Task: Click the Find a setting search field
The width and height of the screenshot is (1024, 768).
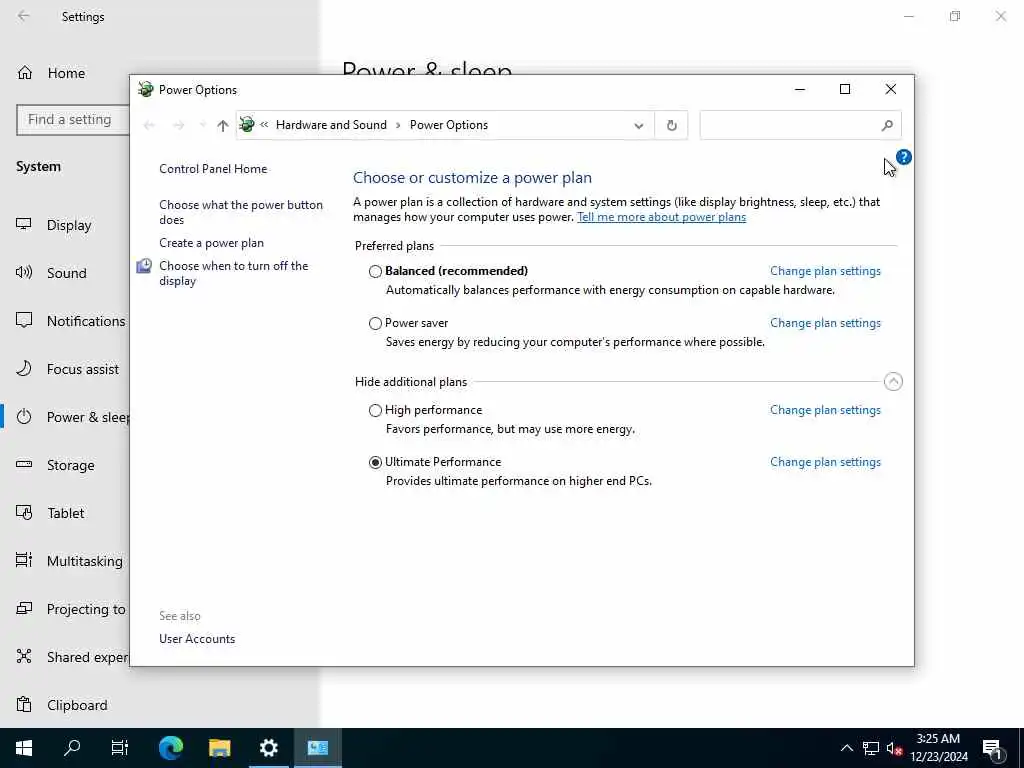Action: coord(73,120)
